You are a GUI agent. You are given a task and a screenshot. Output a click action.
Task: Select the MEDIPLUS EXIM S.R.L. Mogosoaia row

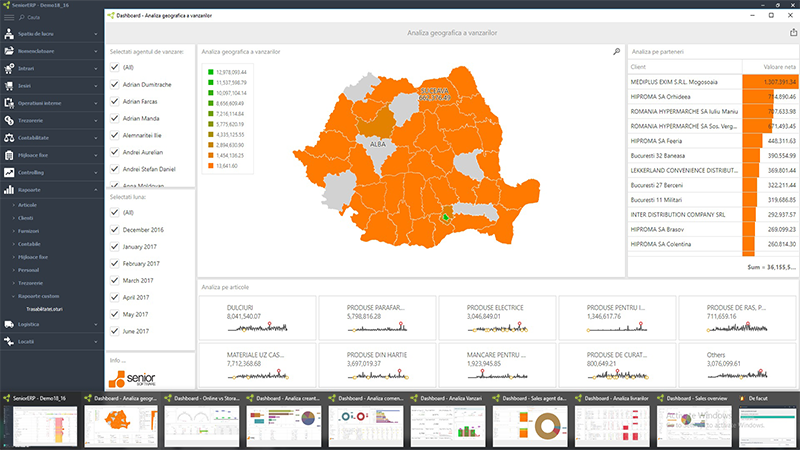(x=713, y=82)
